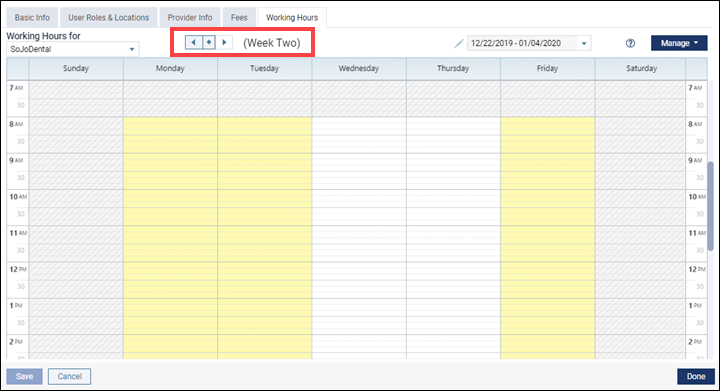
Task: Click the Done button
Action: (696, 376)
